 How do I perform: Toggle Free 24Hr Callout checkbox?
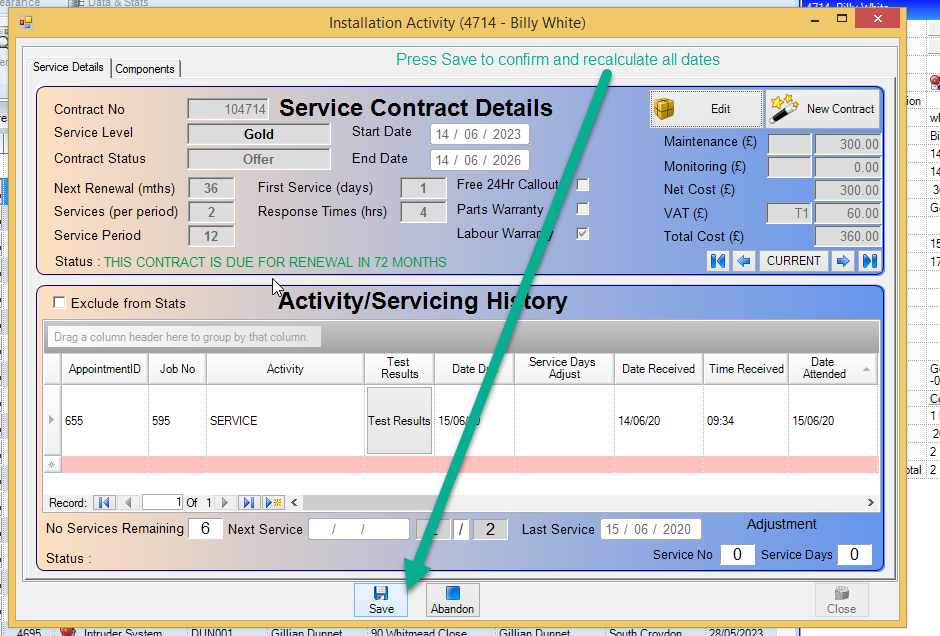coord(582,185)
